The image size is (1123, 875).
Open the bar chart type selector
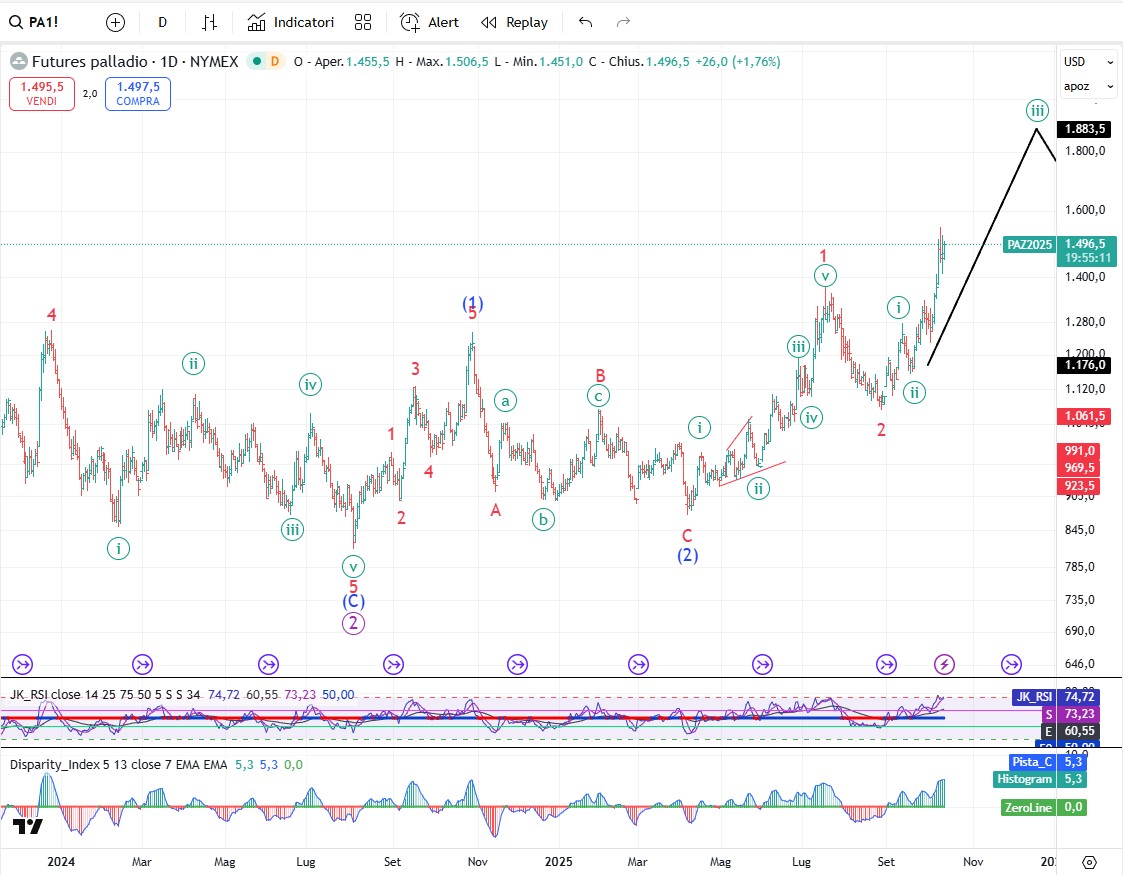209,22
